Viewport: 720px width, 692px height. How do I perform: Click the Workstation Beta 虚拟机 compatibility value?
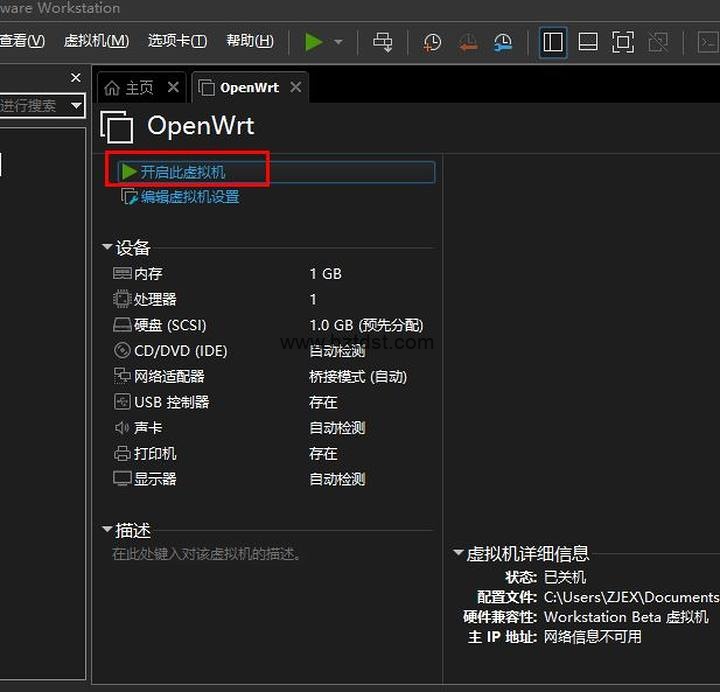point(626,617)
